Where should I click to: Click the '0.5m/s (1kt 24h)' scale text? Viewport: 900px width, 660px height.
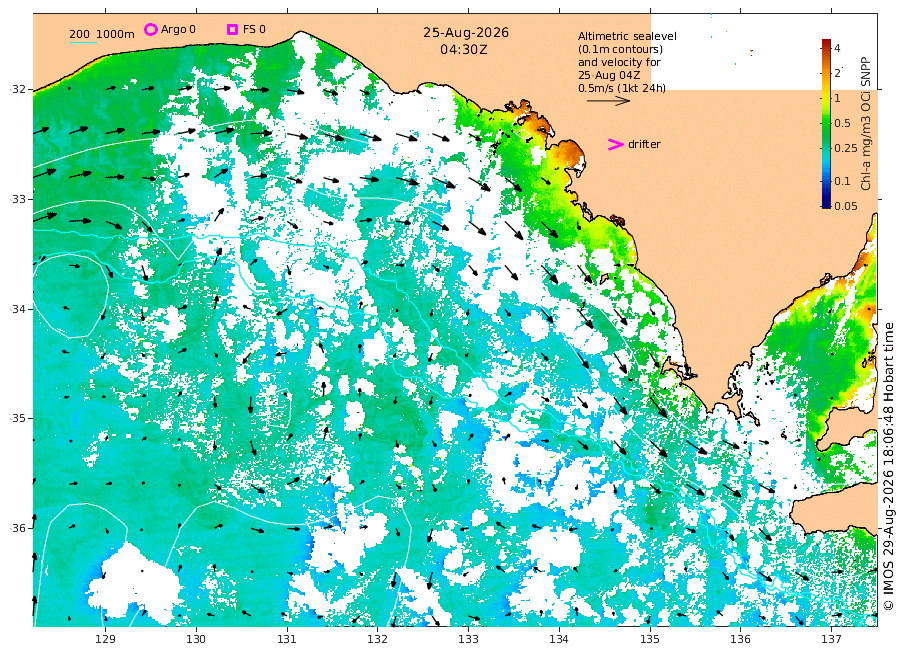[622, 88]
